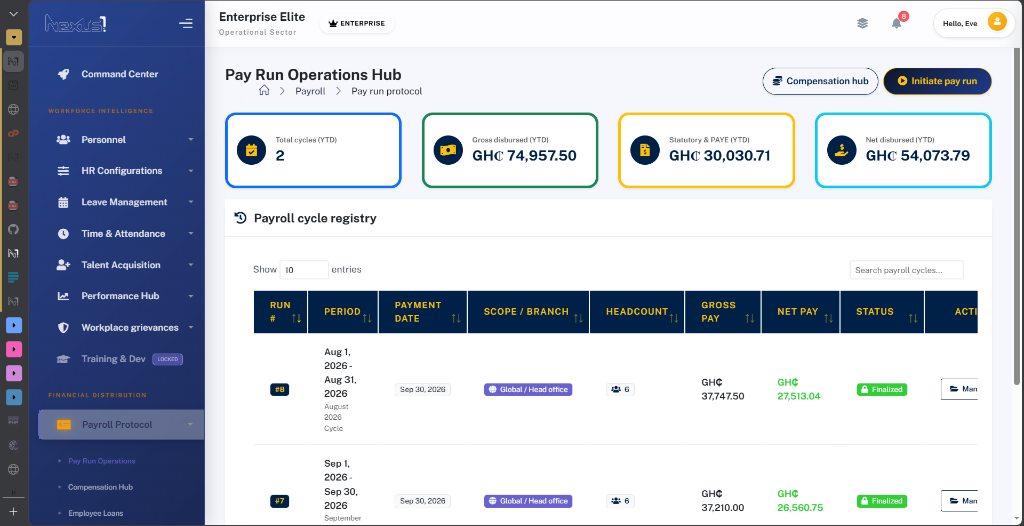The width and height of the screenshot is (1024, 526).
Task: Click the Nexus logo
Action: click(x=76, y=24)
